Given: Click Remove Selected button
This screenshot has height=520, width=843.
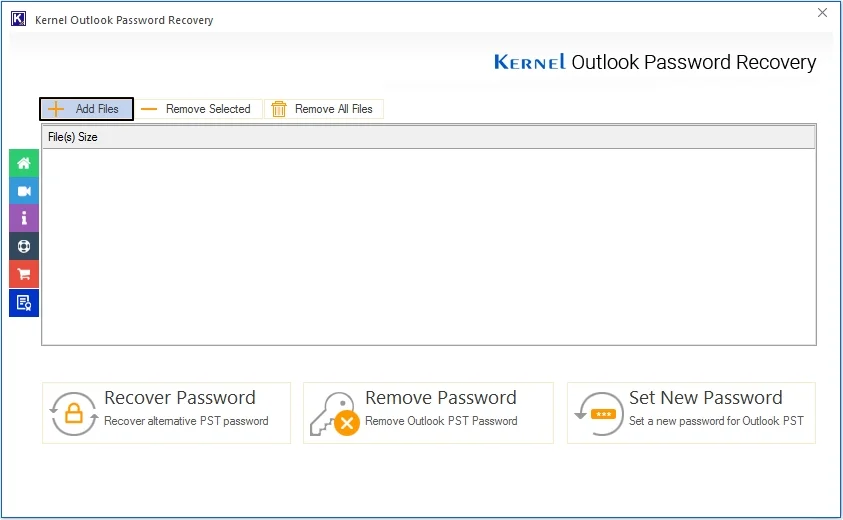Looking at the screenshot, I should (198, 109).
